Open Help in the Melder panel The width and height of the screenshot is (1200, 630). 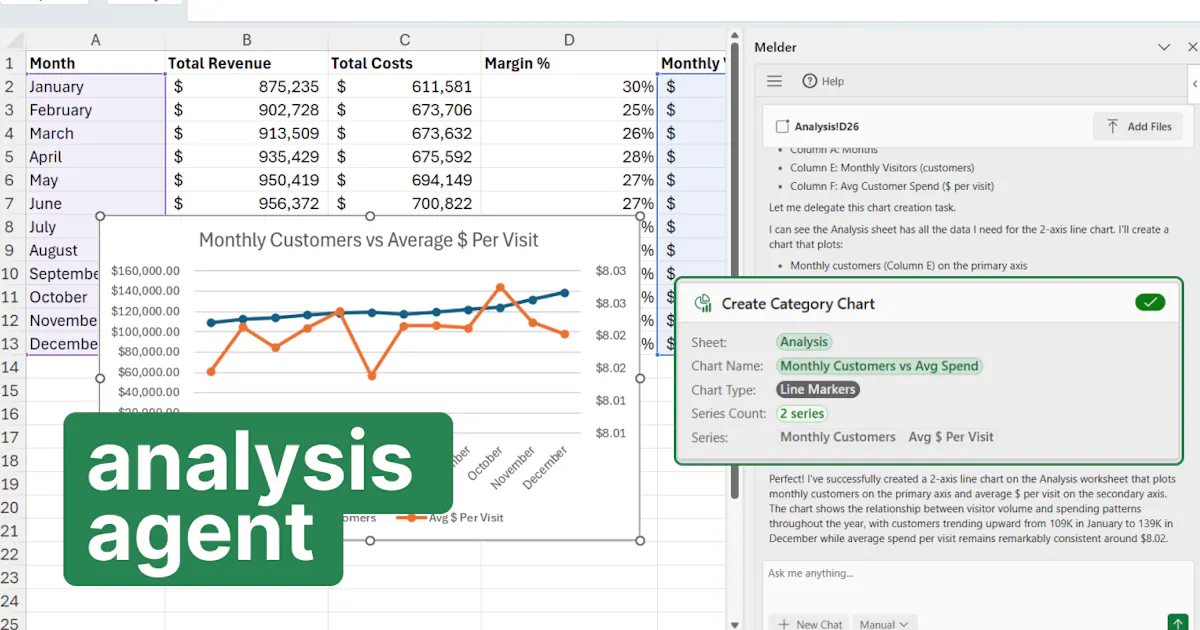823,81
